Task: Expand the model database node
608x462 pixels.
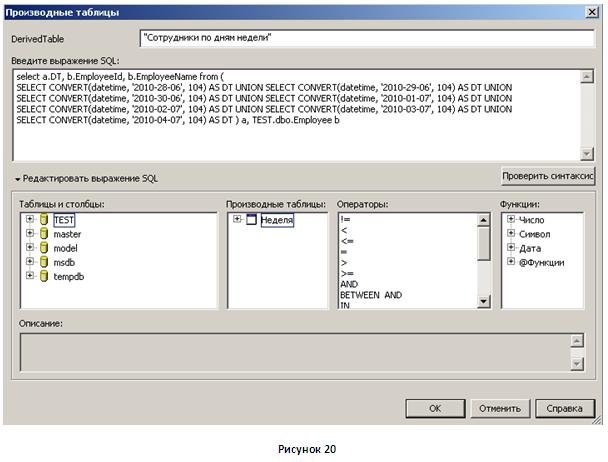Action: click(x=30, y=247)
